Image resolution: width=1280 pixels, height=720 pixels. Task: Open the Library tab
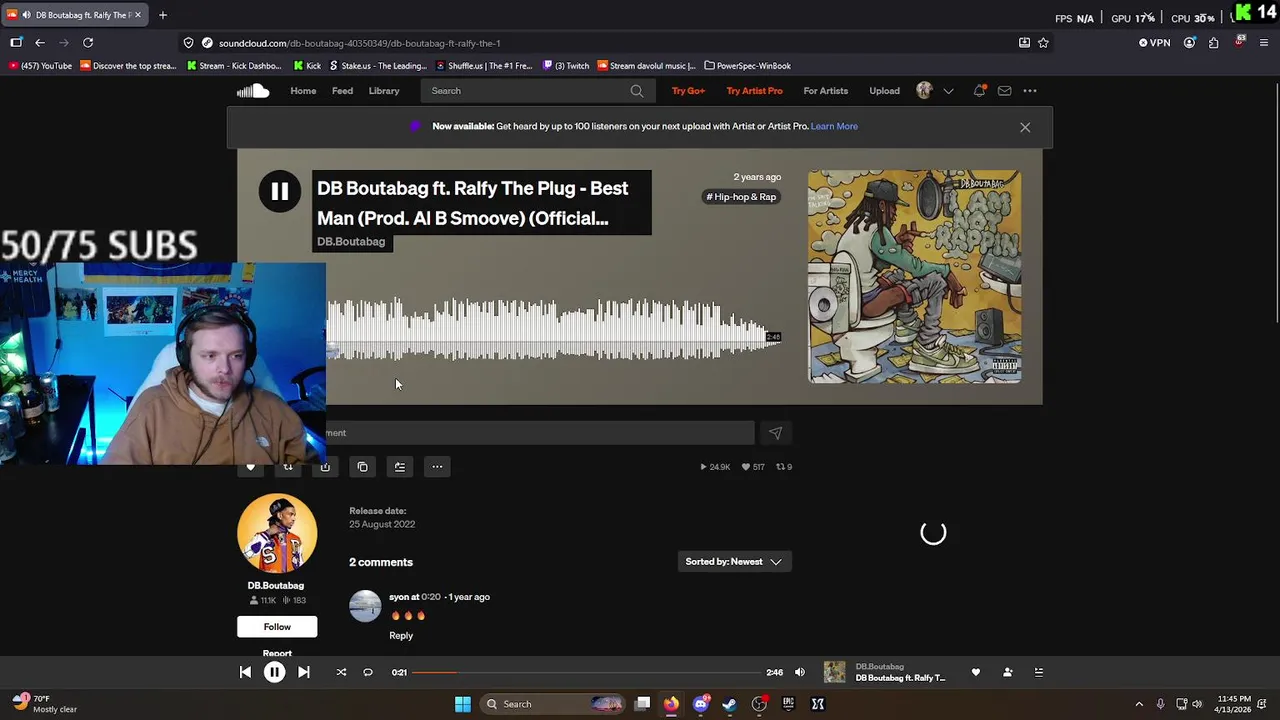click(x=384, y=91)
